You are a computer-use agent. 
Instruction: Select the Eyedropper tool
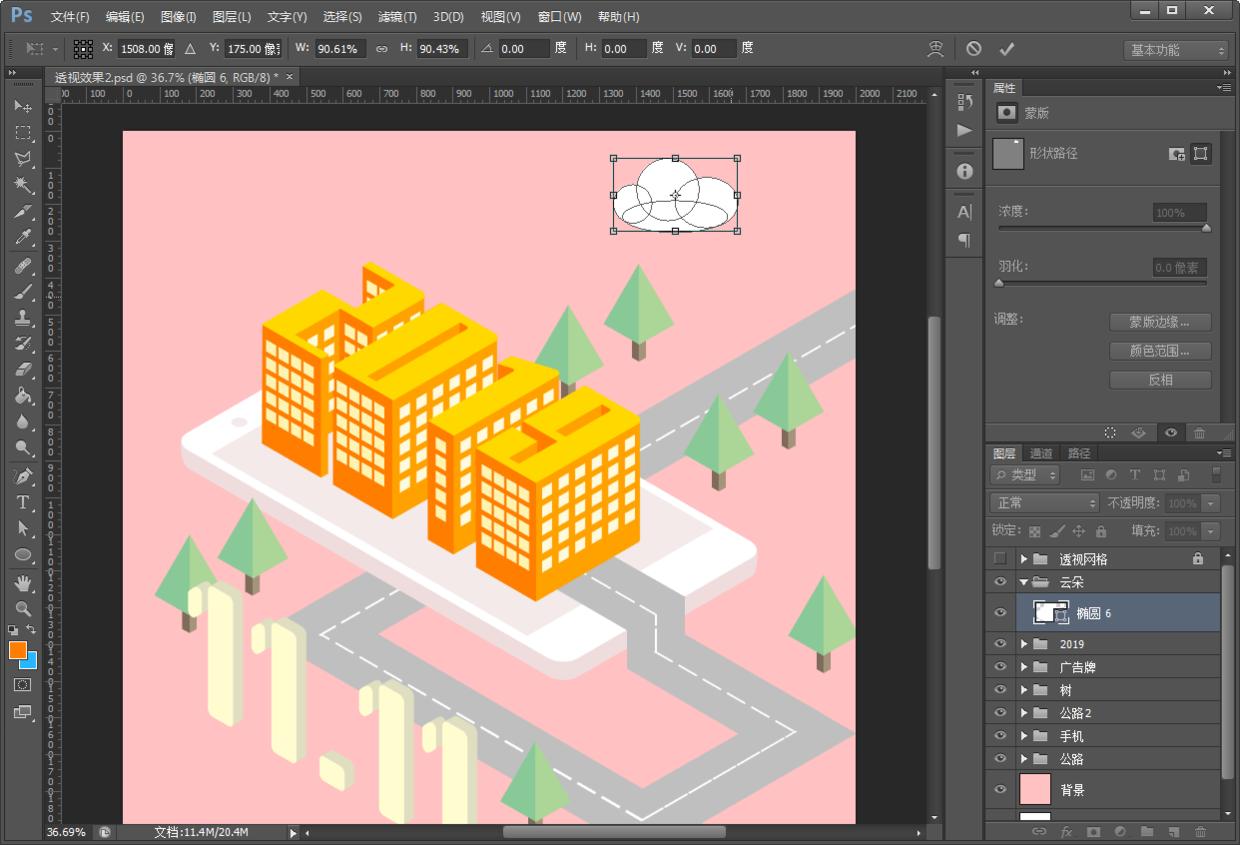pyautogui.click(x=22, y=238)
